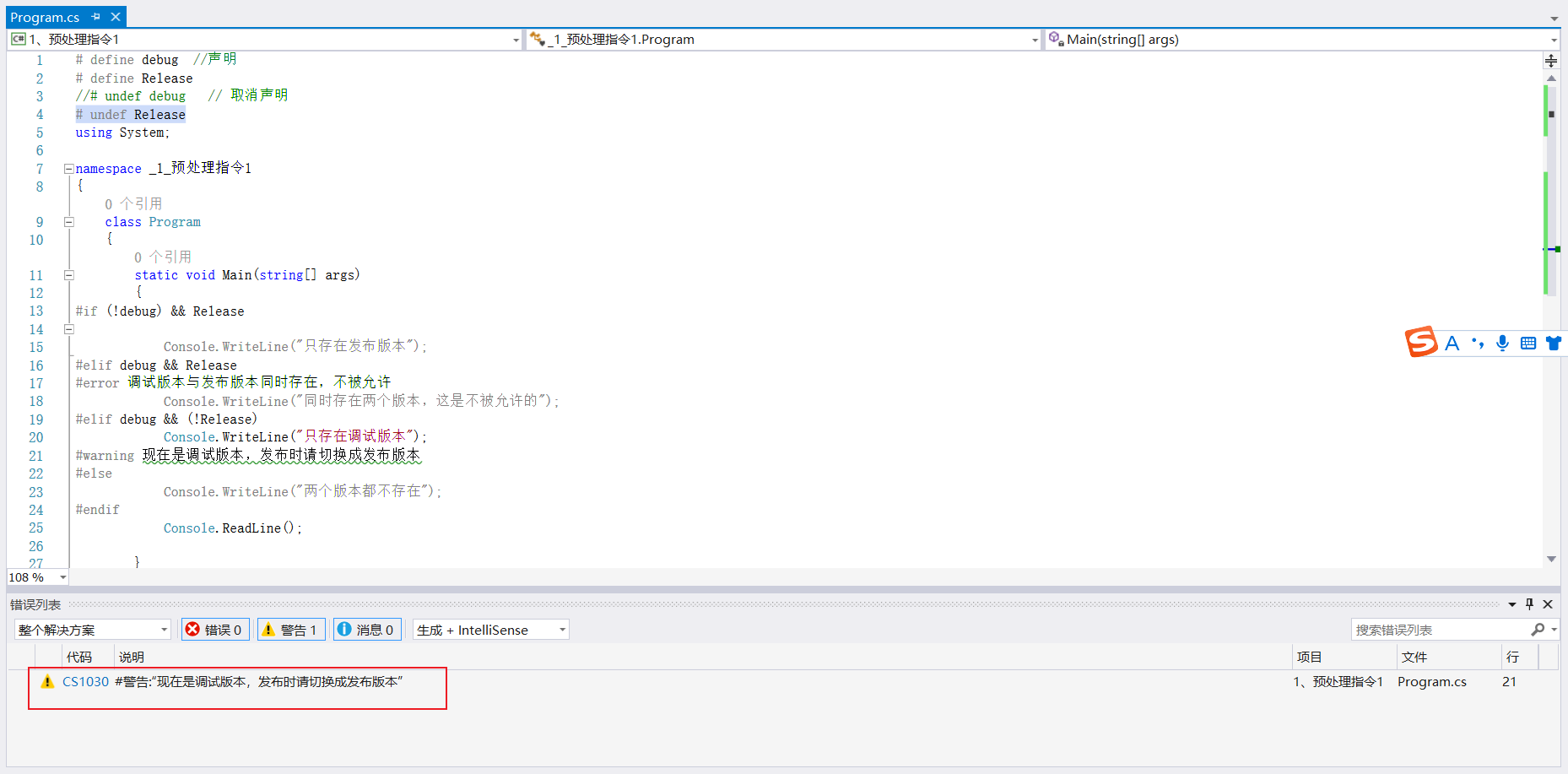This screenshot has width=1568, height=774.
Task: Click the Sogou input method logo
Action: click(x=1421, y=342)
